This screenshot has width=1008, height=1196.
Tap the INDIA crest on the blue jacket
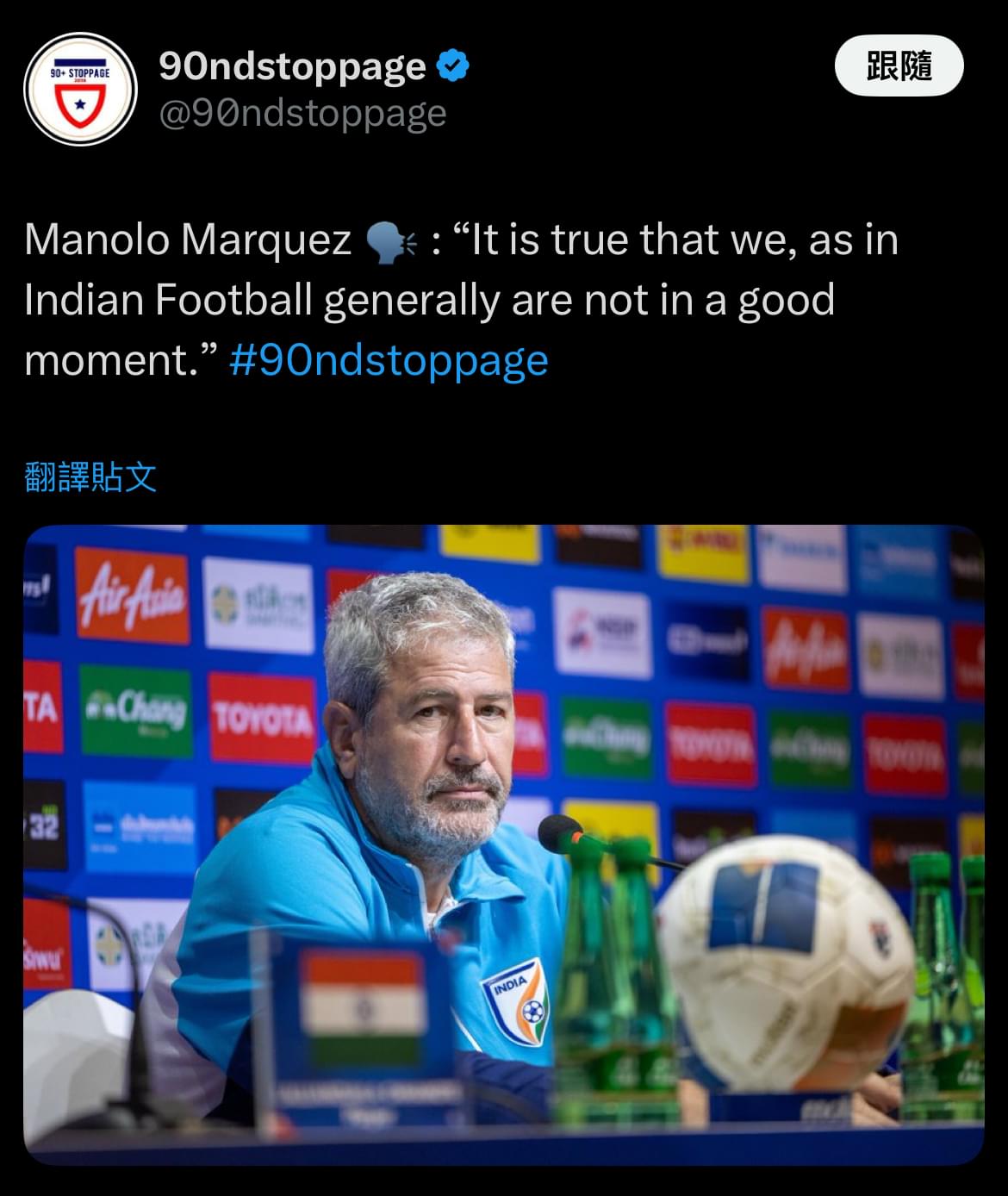pos(518,1002)
